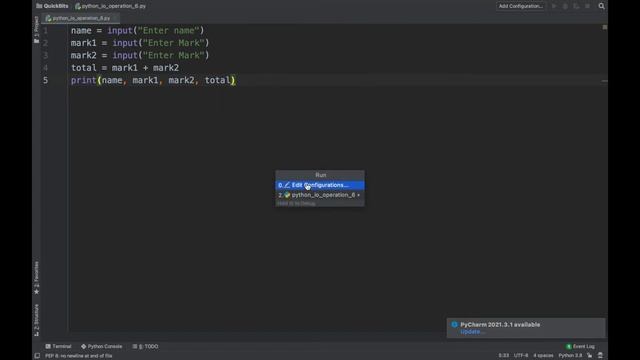Click line number 1 in gutter
Image resolution: width=640 pixels, height=360 pixels.
(x=46, y=31)
